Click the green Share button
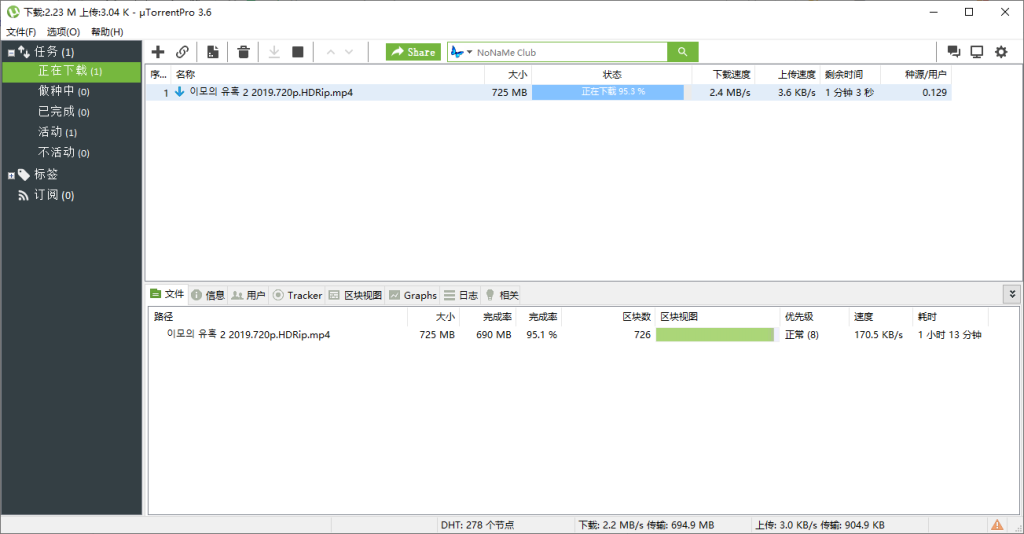Screen dimensions: 1024x534 (413, 52)
